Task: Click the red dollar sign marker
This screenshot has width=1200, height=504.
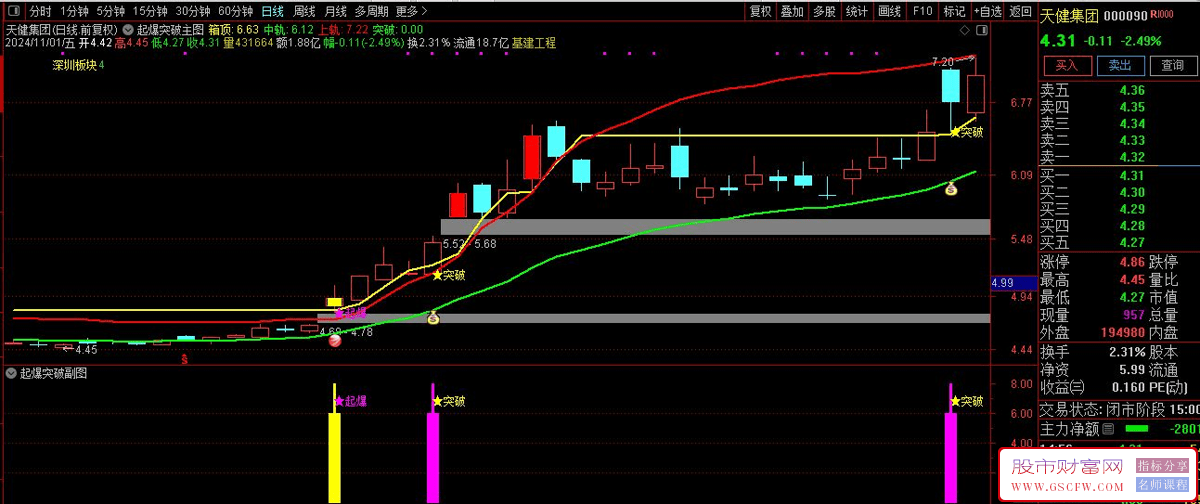Action: click(x=184, y=357)
